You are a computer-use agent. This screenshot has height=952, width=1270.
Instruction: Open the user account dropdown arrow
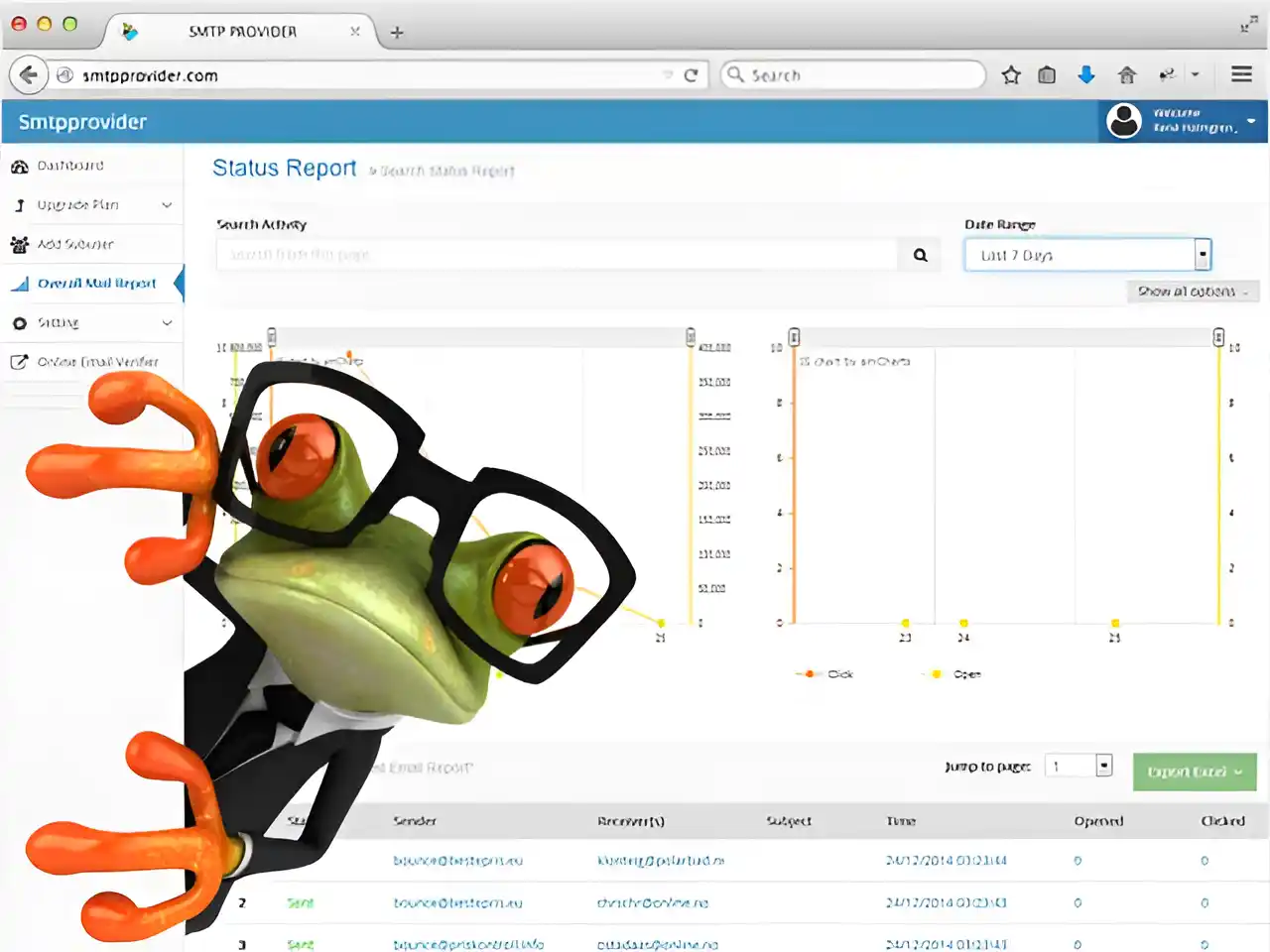[1251, 121]
